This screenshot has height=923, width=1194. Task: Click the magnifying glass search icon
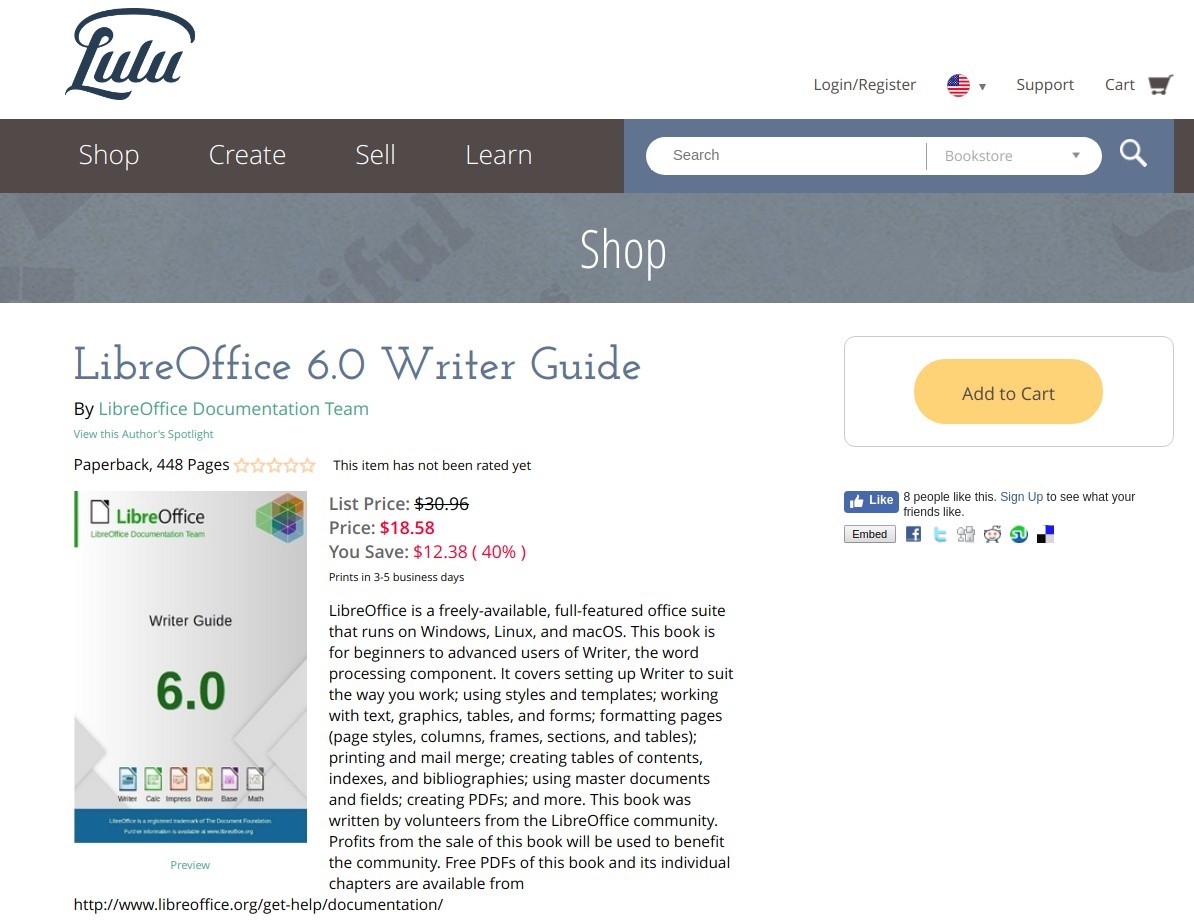(1133, 154)
